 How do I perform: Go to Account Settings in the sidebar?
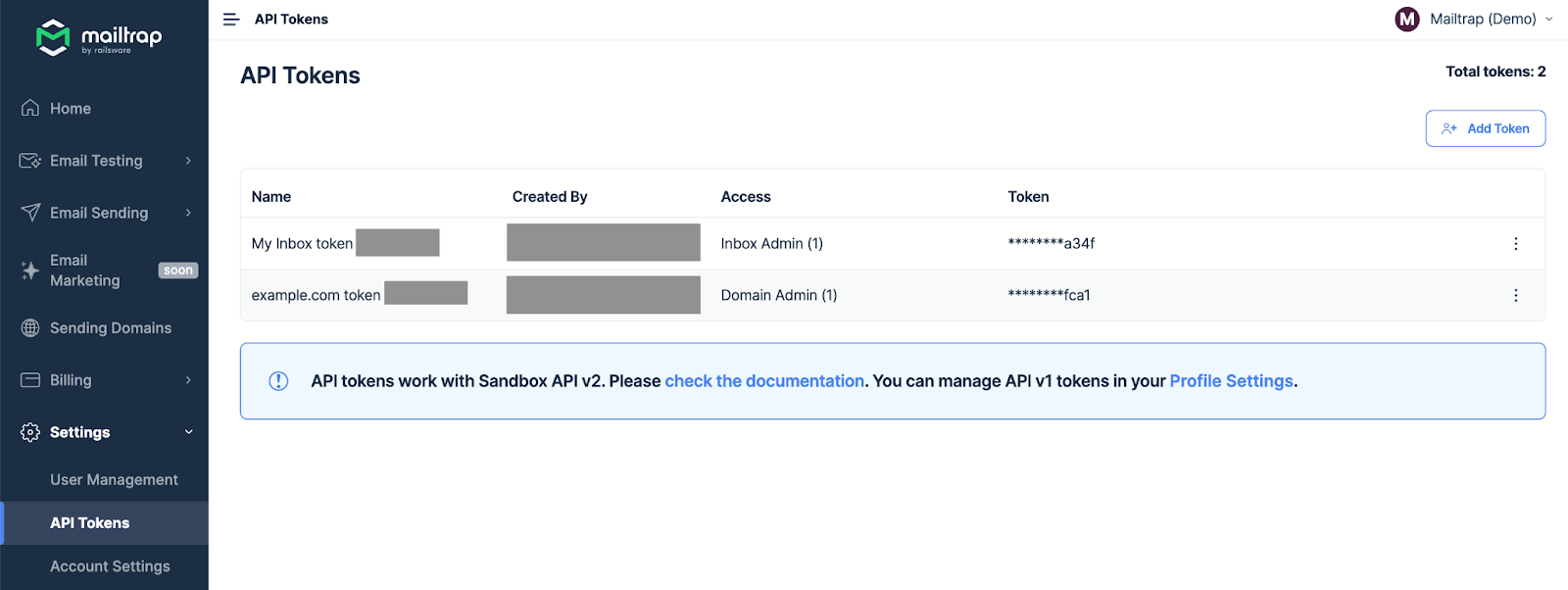(110, 566)
